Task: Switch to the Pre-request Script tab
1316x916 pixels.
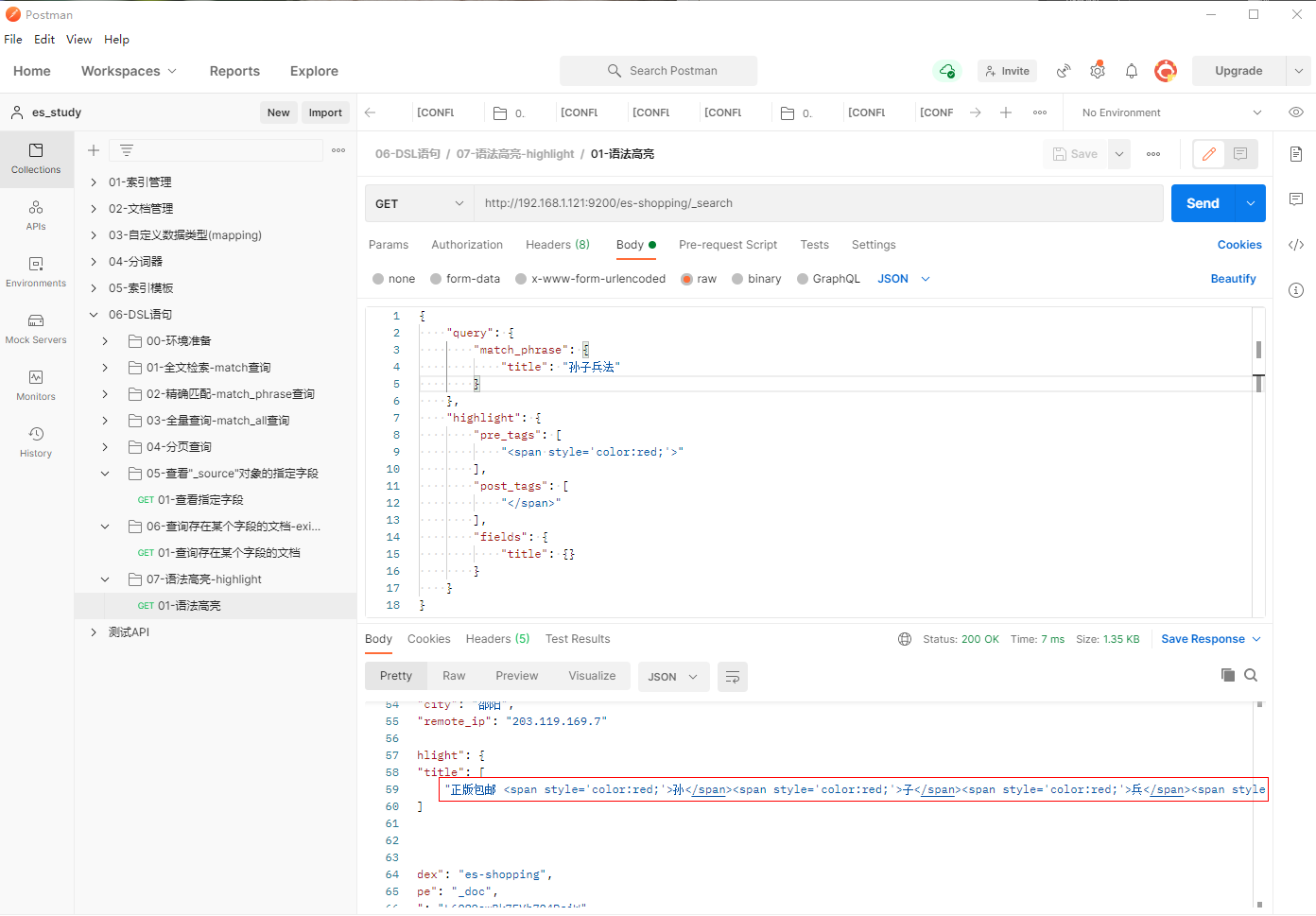Action: [727, 245]
